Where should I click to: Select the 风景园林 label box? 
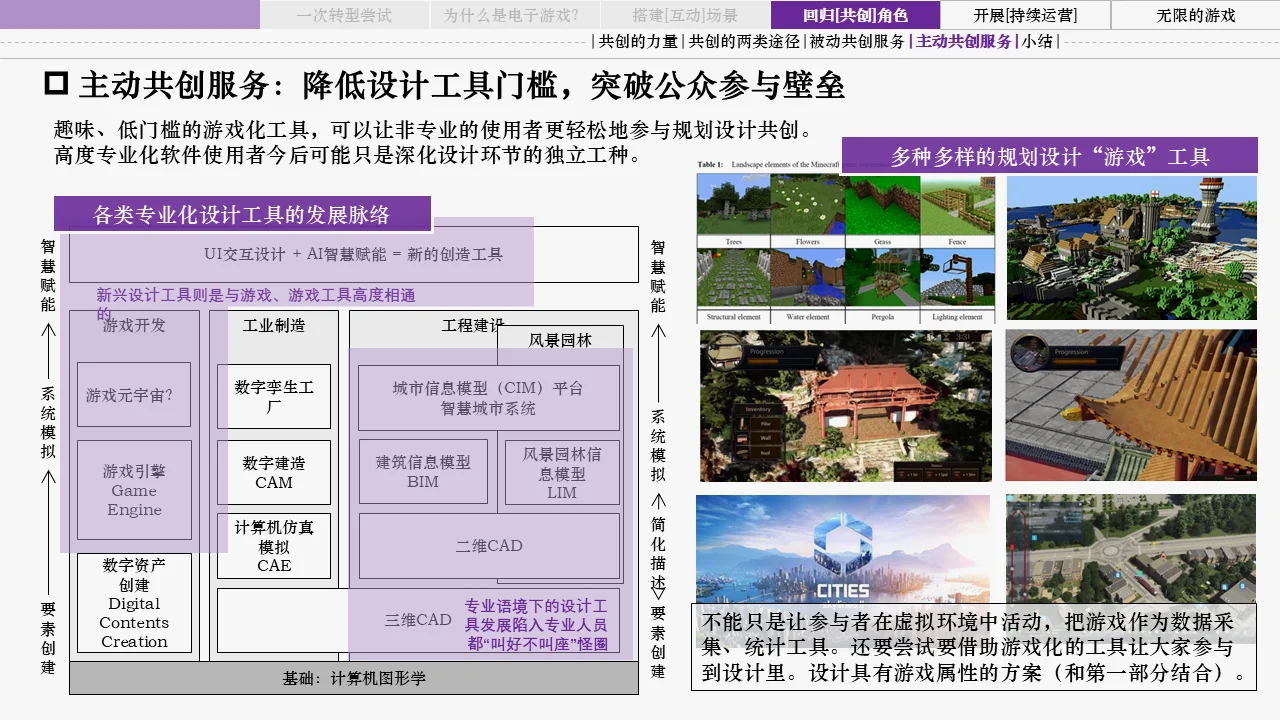[x=560, y=340]
